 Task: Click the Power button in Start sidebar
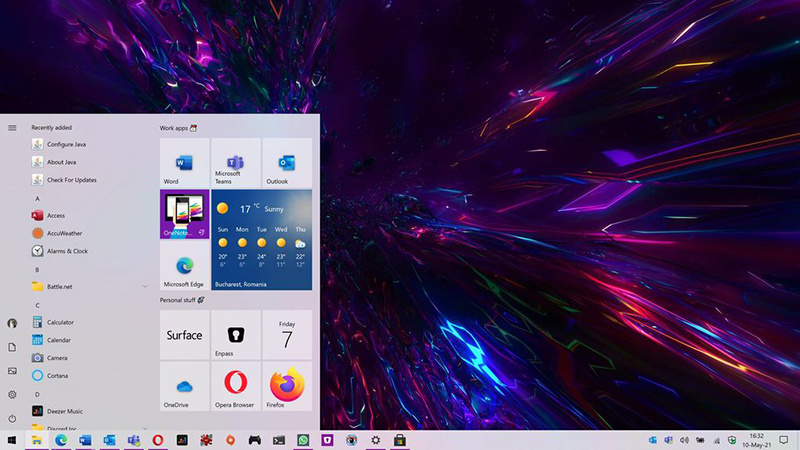[x=12, y=418]
